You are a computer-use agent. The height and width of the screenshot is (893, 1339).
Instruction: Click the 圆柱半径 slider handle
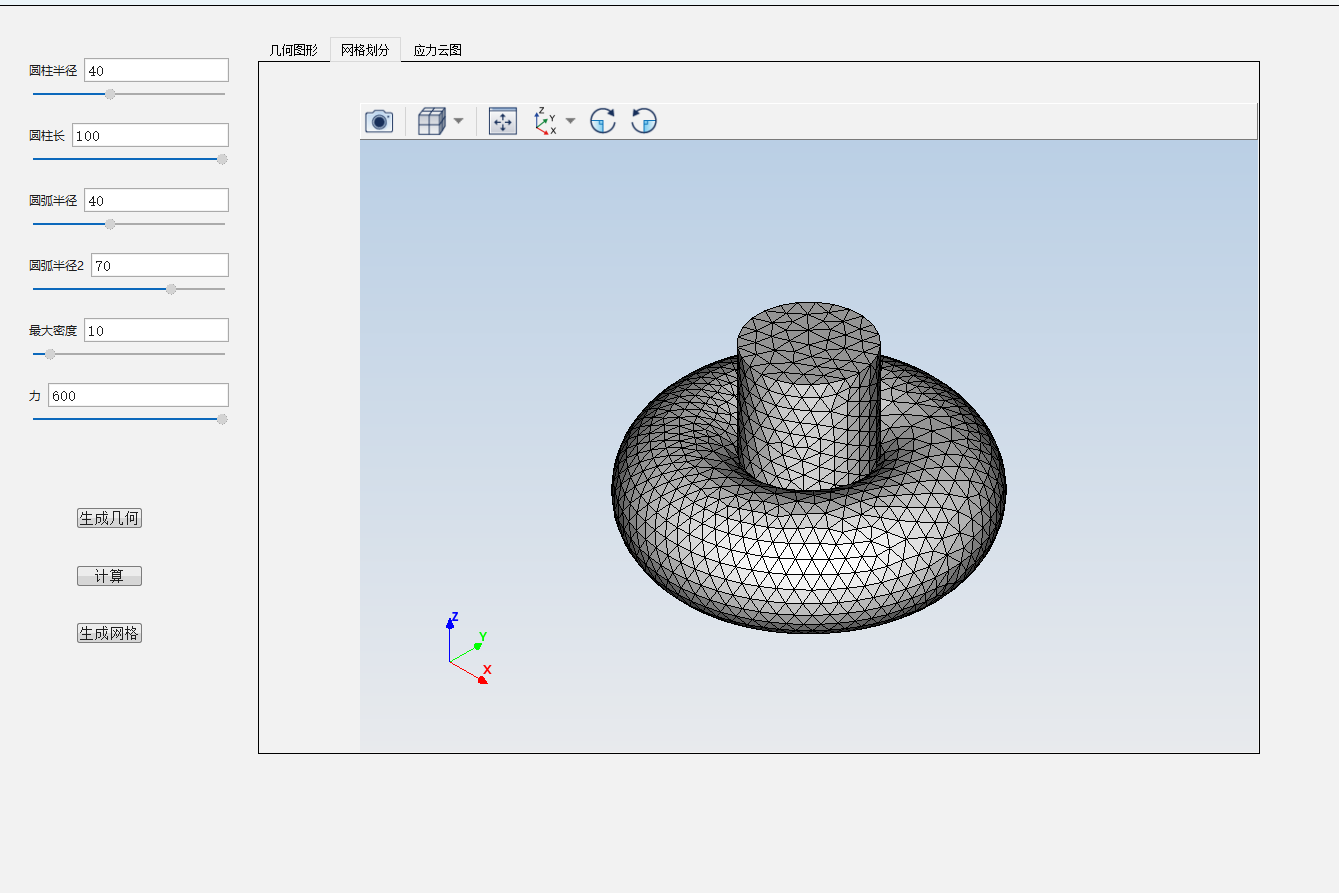[110, 94]
